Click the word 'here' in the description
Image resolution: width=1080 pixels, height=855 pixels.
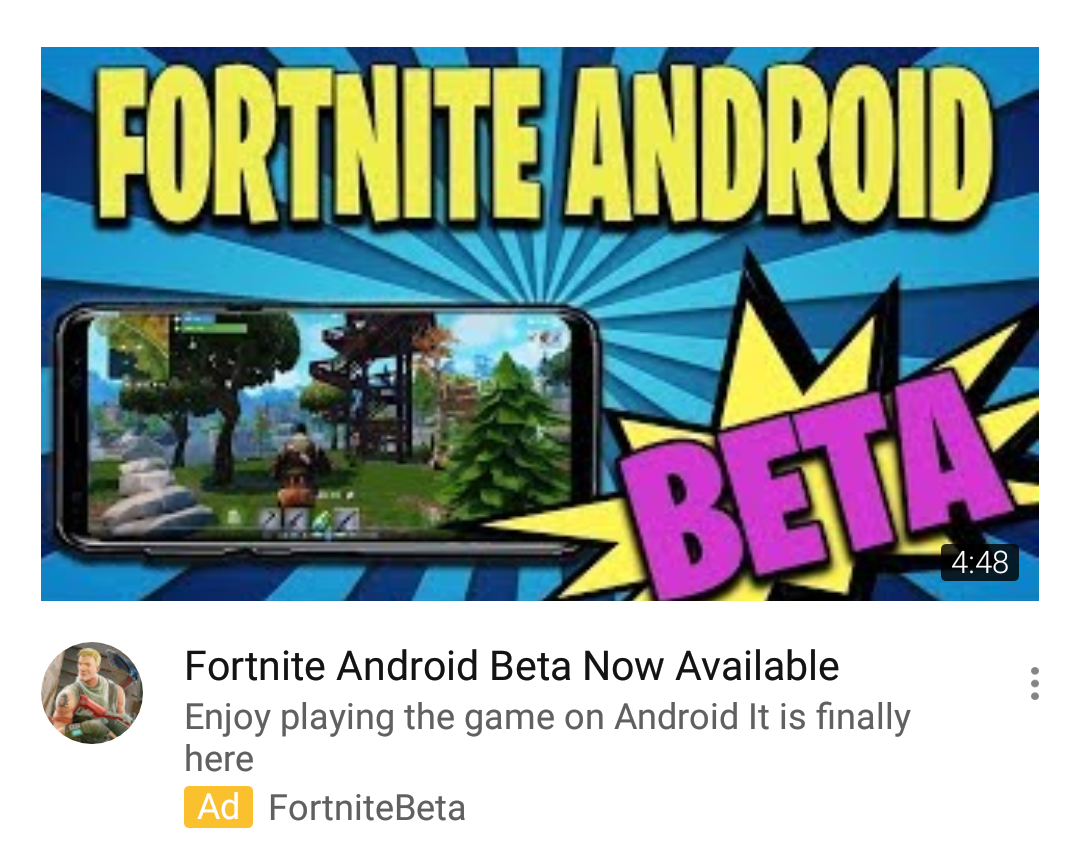tap(219, 759)
